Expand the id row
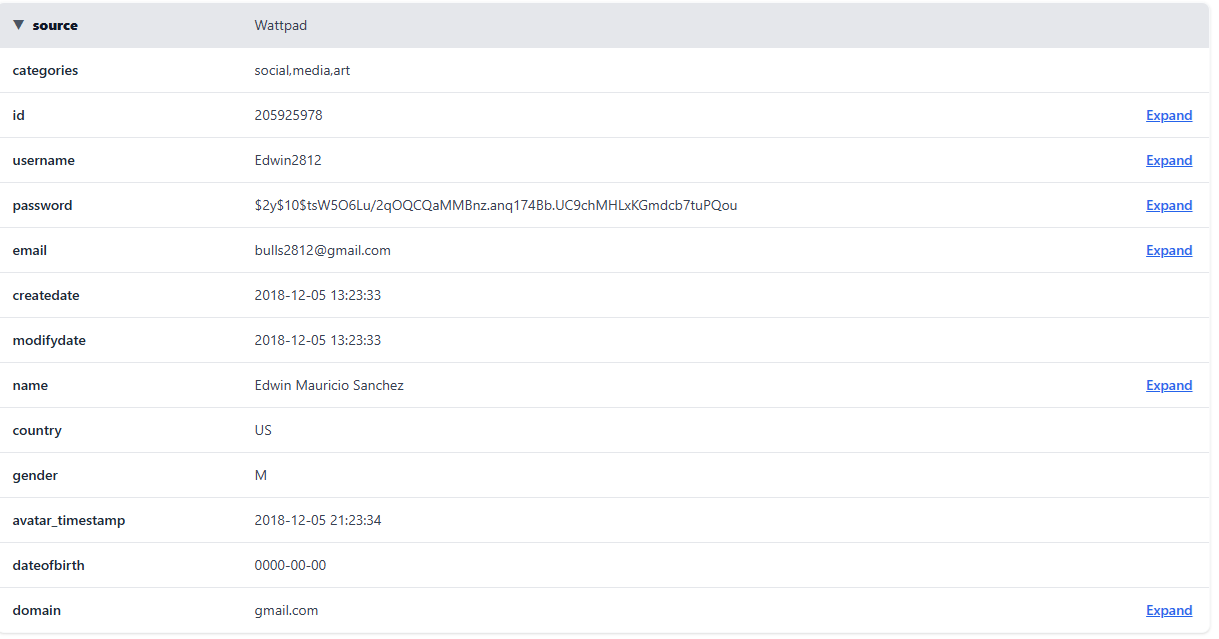1219x639 pixels. click(1169, 115)
